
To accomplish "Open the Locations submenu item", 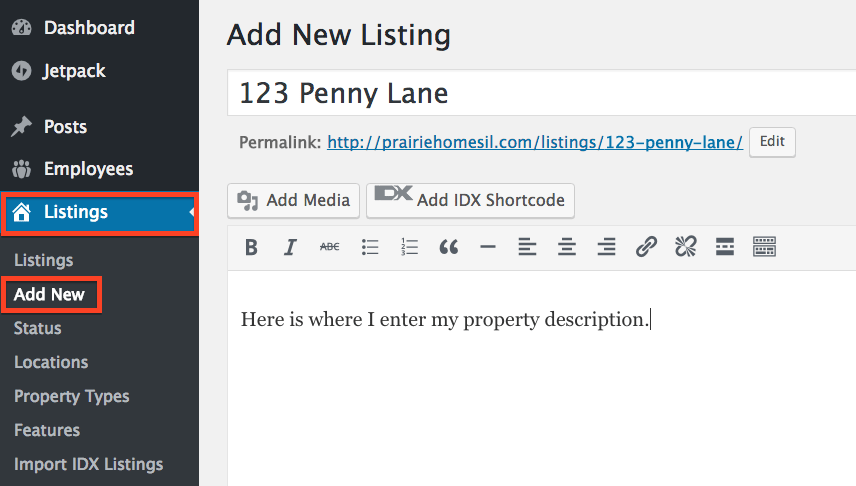I will 51,362.
